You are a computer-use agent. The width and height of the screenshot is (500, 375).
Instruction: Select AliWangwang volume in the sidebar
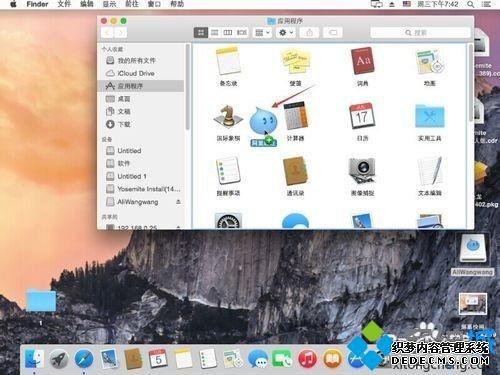[141, 202]
